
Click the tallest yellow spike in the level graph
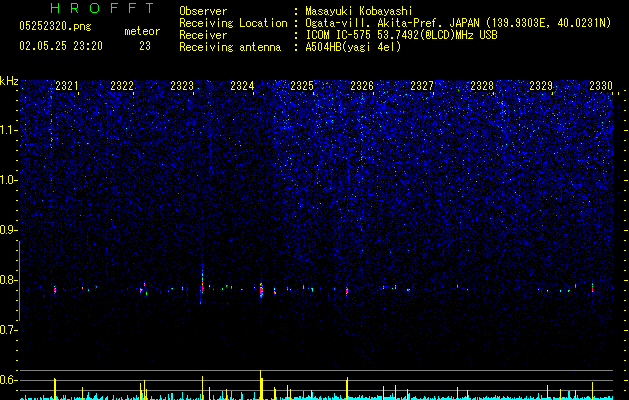(x=261, y=385)
